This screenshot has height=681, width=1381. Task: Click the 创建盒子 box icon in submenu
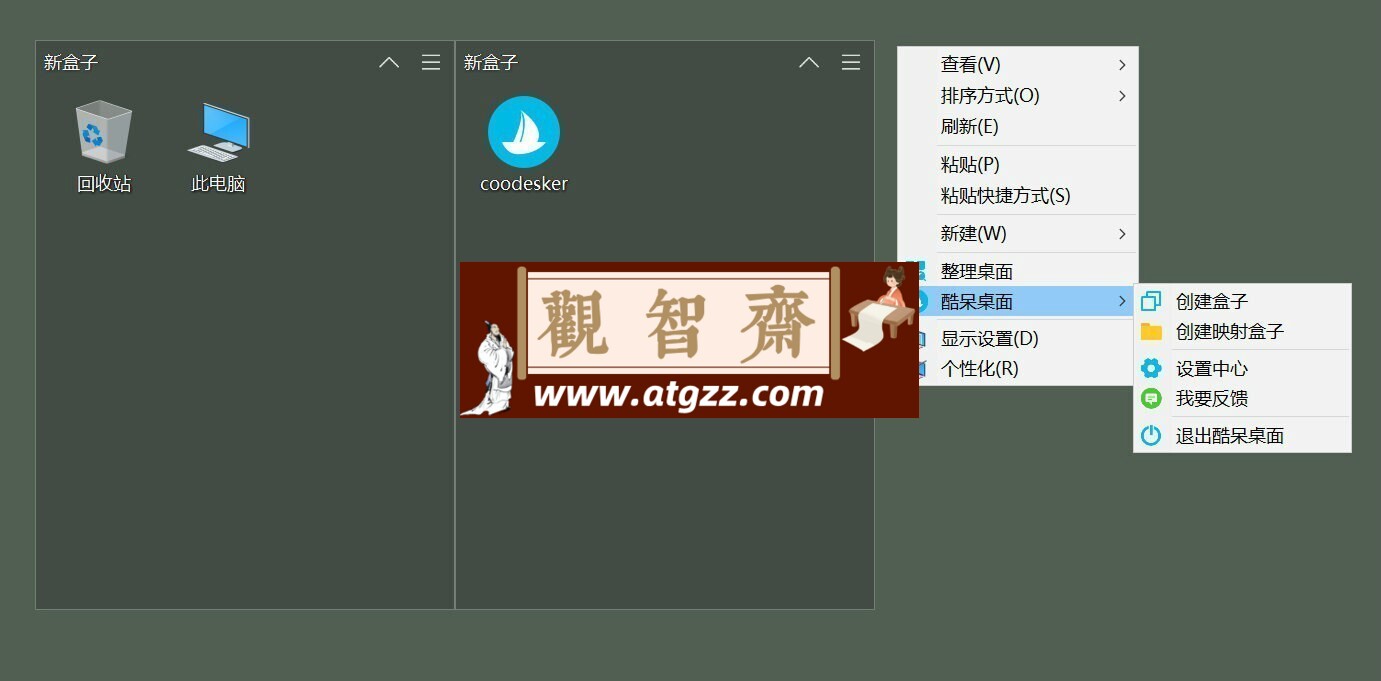(1151, 301)
